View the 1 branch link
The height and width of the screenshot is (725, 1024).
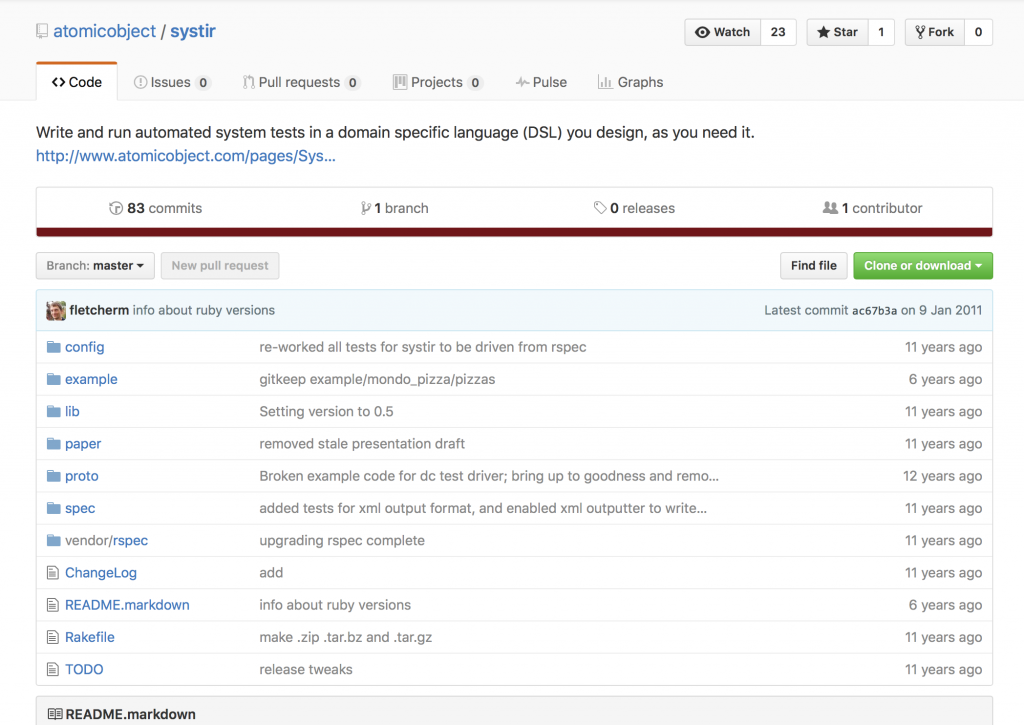point(394,208)
